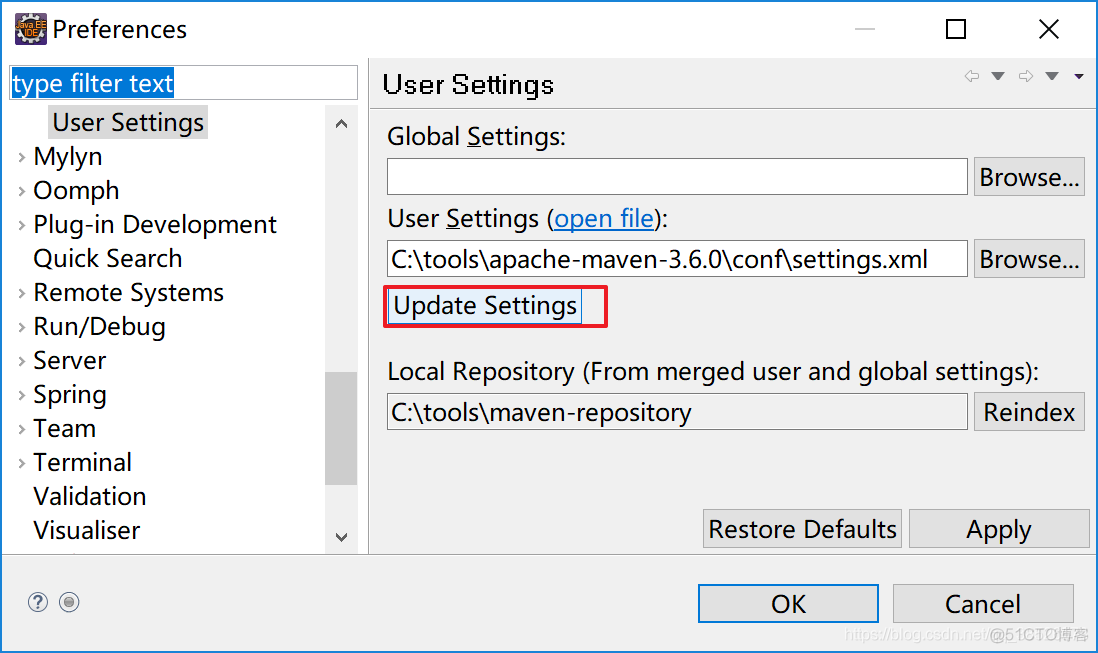Viewport: 1098px width, 653px height.
Task: Expand the Run/Debug preferences node
Action: [x=22, y=327]
